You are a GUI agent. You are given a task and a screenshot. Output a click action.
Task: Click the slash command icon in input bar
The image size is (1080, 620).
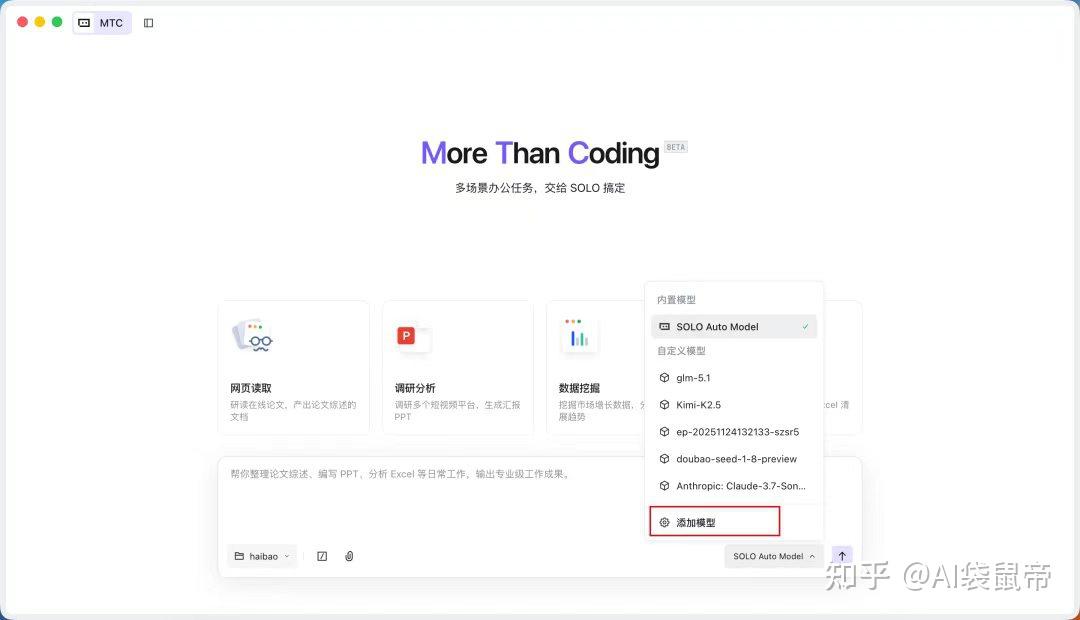[322, 556]
